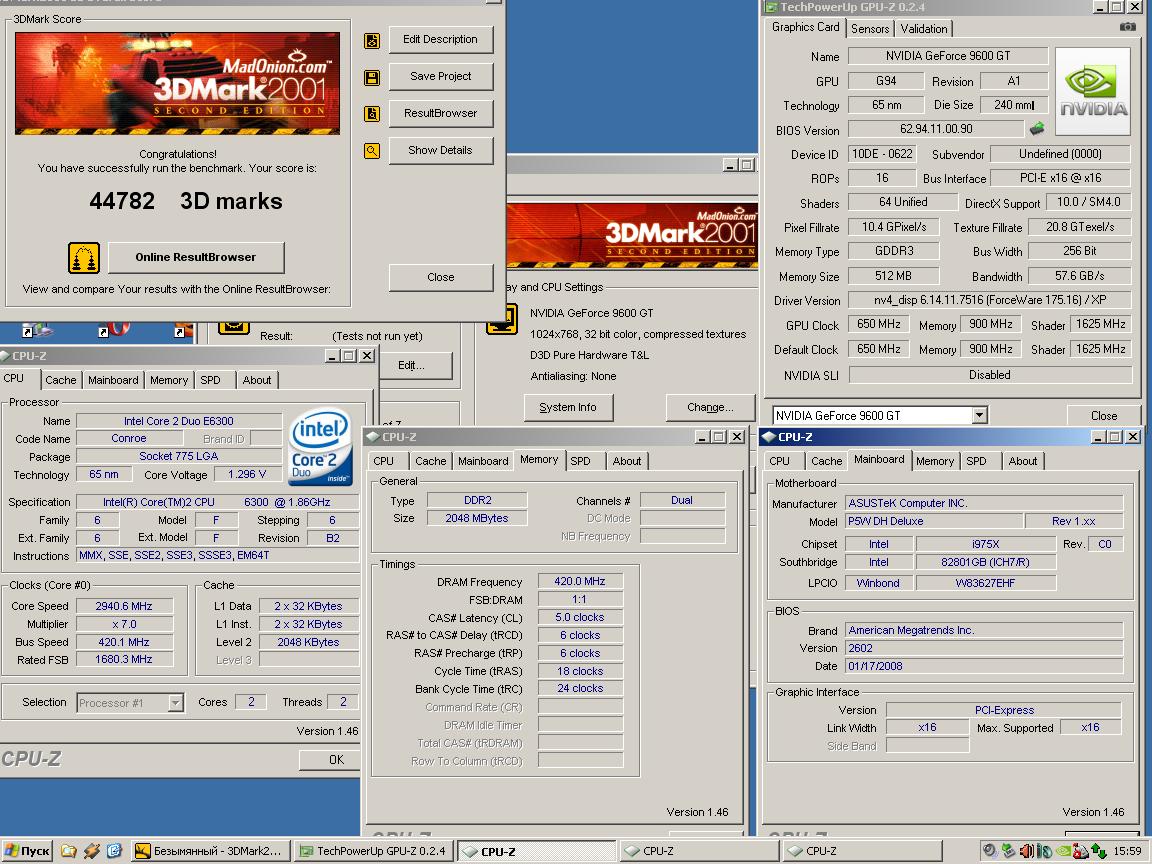Click the Southbridge value '82801GB (ICH7/R)'

(985, 562)
